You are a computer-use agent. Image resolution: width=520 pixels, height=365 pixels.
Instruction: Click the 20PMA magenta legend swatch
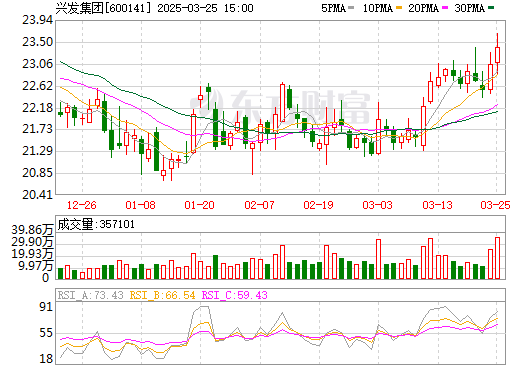click(445, 8)
